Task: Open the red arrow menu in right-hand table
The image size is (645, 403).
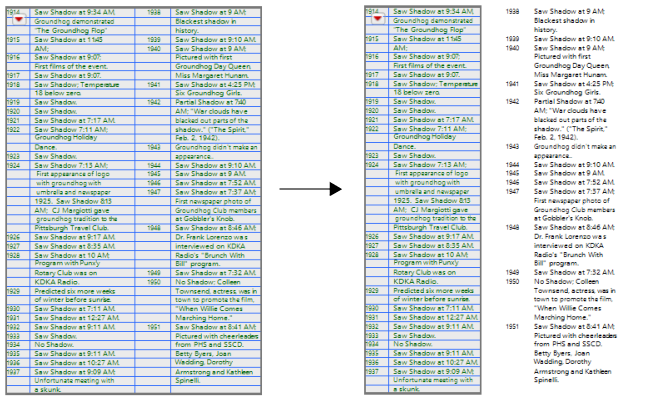Action: click(x=378, y=19)
